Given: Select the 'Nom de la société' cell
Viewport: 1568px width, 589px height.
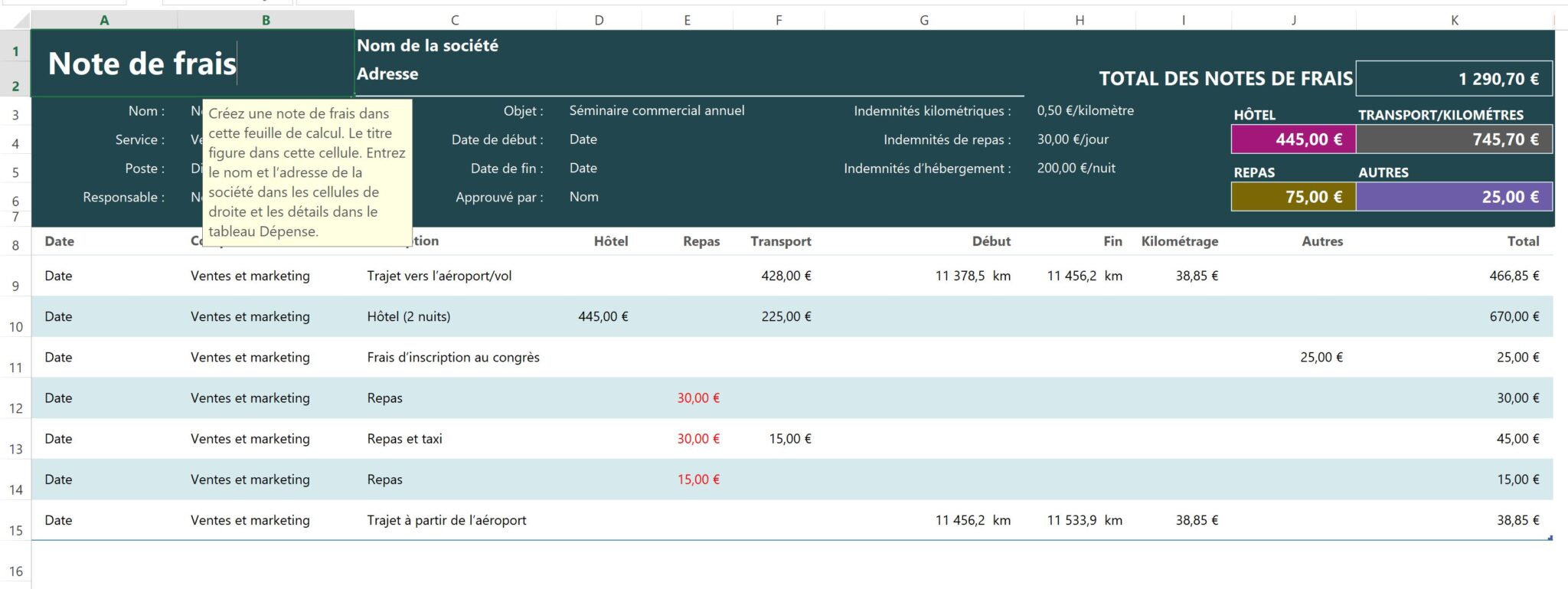Looking at the screenshot, I should point(427,46).
